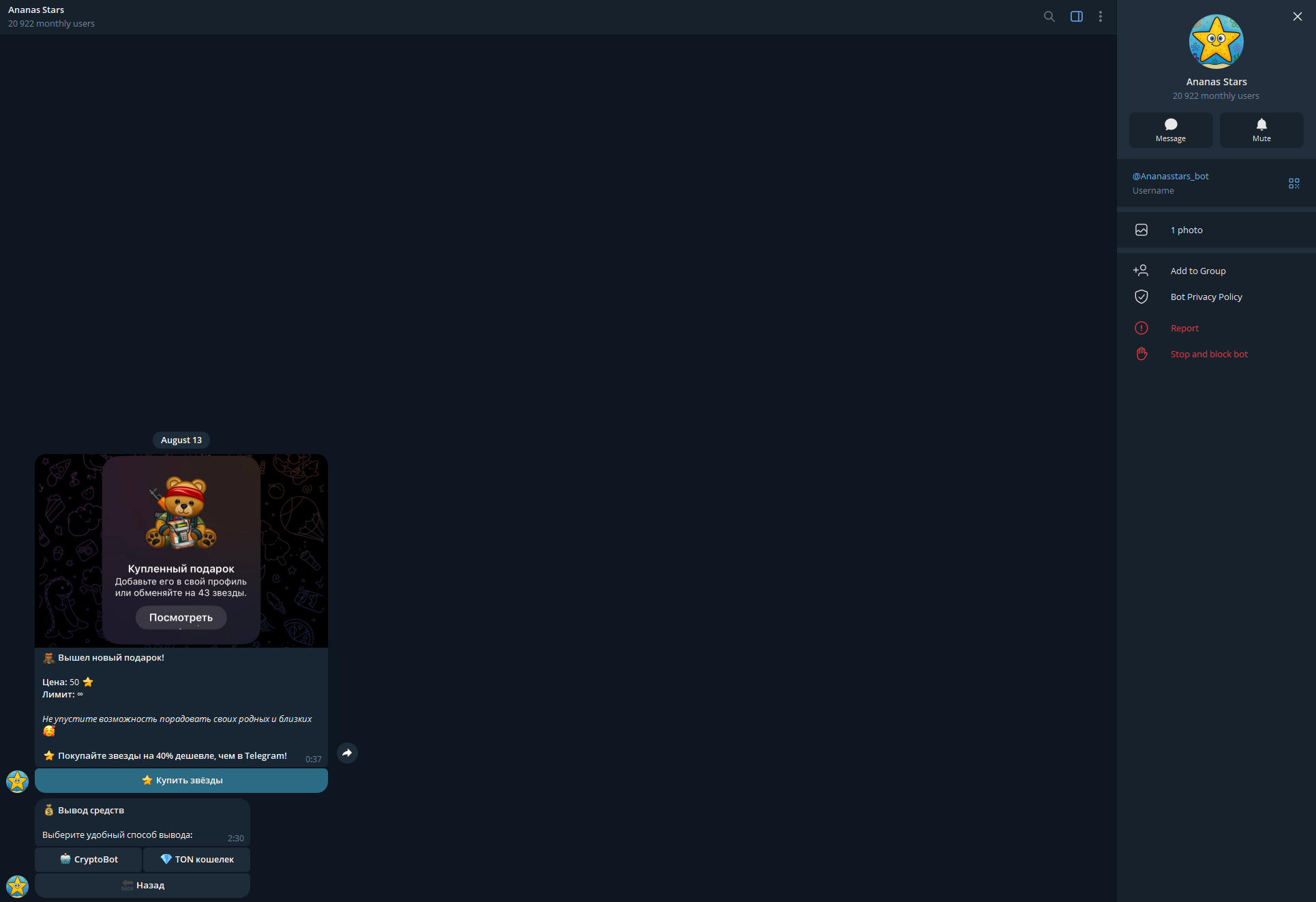The height and width of the screenshot is (902, 1316).
Task: Open search in the chat header
Action: click(1049, 16)
